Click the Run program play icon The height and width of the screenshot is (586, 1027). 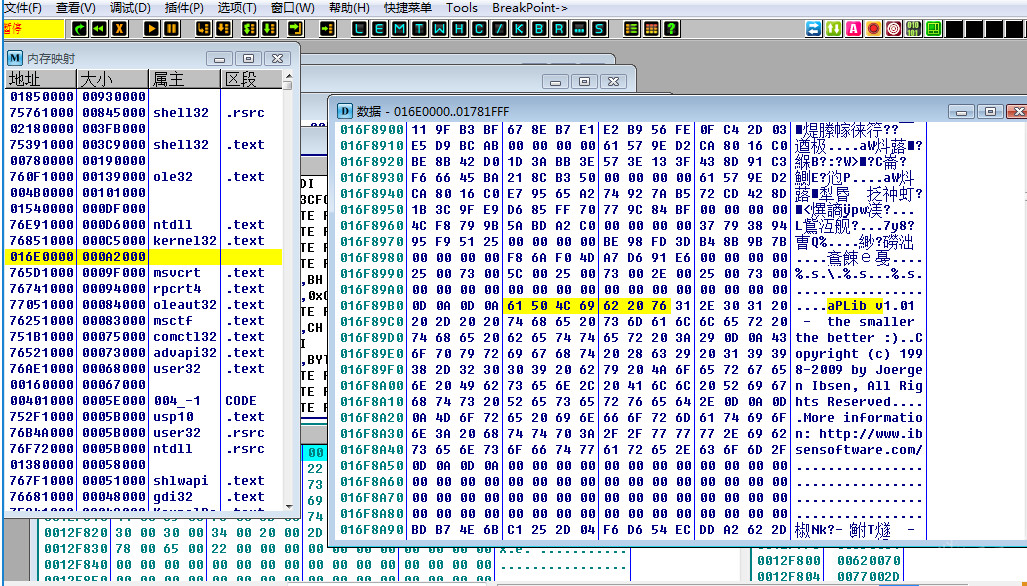(x=151, y=29)
